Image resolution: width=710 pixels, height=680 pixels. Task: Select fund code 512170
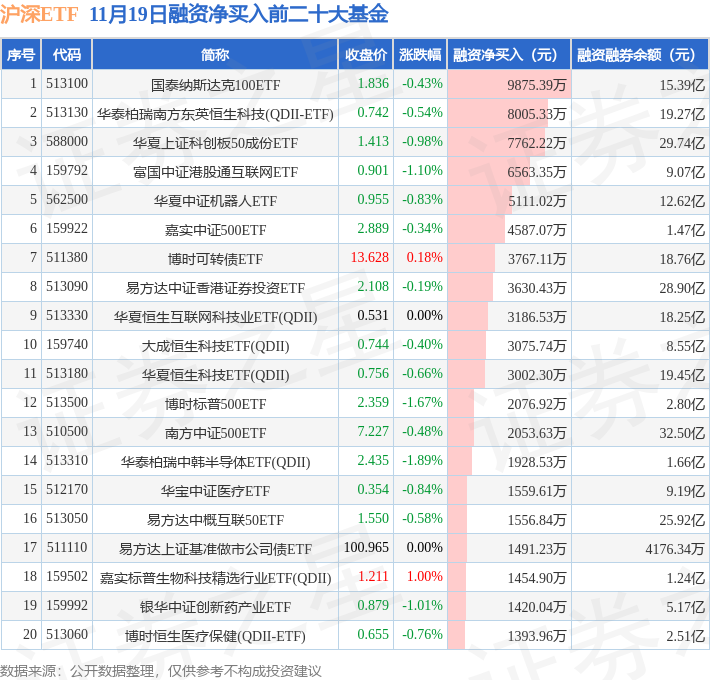click(x=67, y=489)
